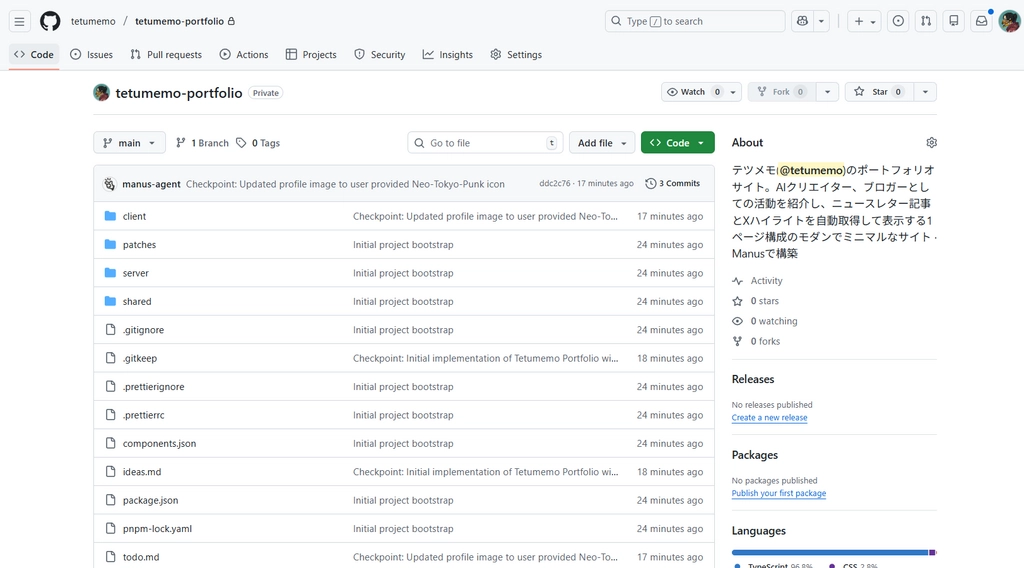Switch to the Issues tab

91,55
